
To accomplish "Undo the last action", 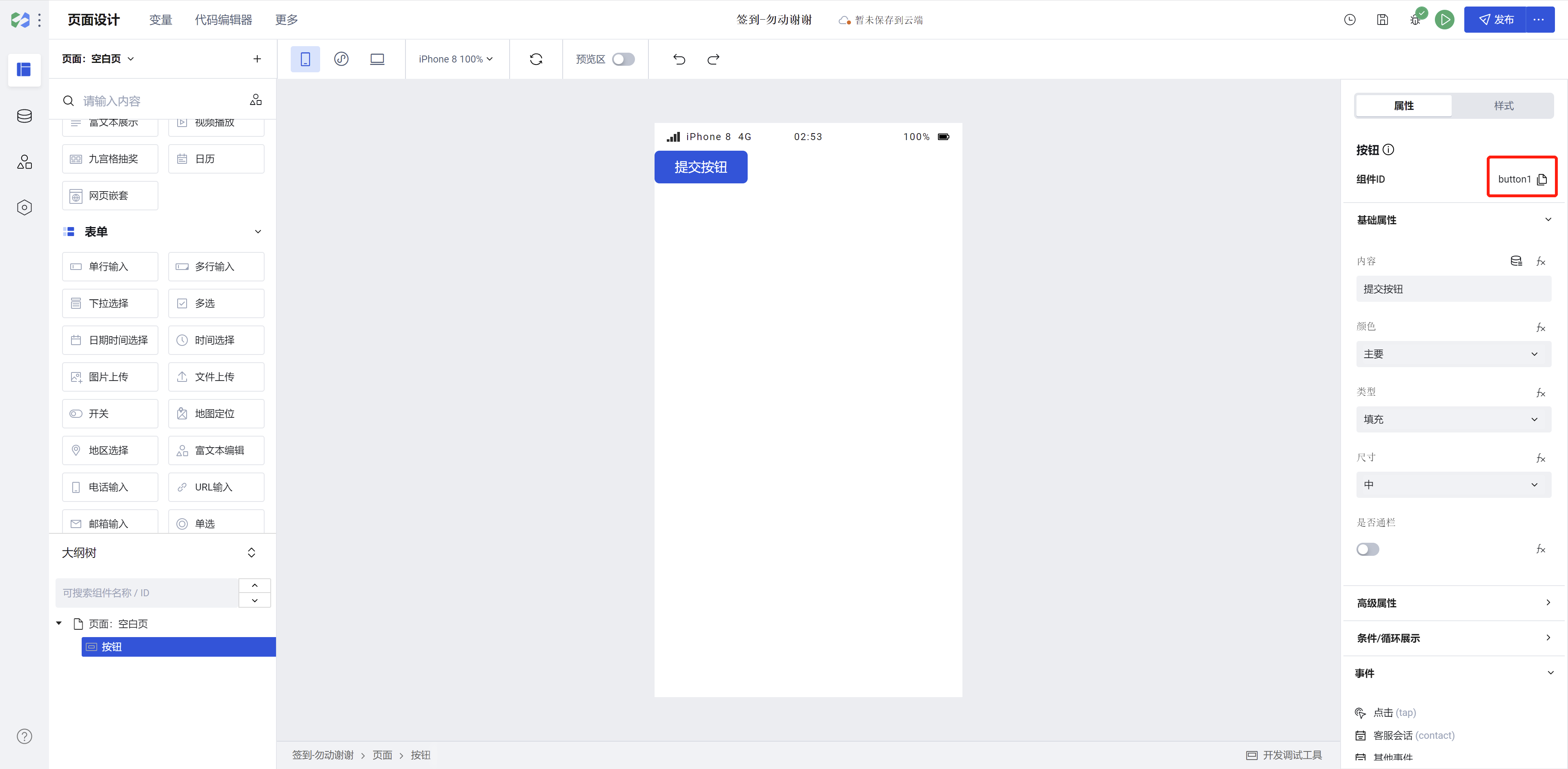I will tap(679, 59).
